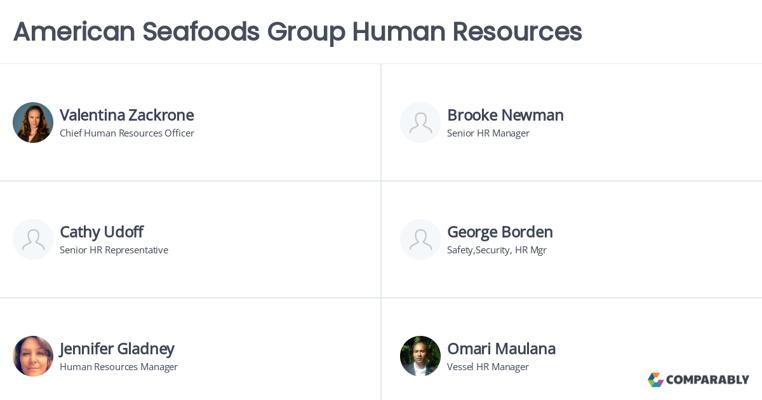Open the Valentina Zackrone name link
The width and height of the screenshot is (762, 400).
pos(127,115)
